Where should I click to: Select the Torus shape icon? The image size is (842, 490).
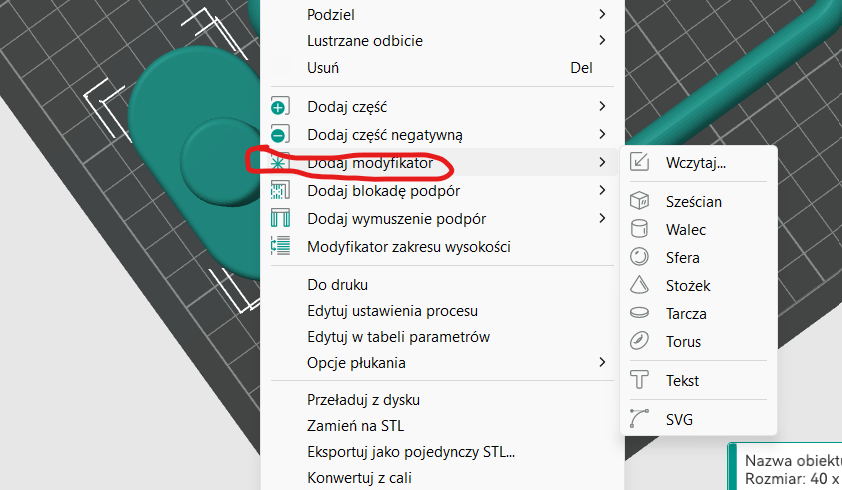click(639, 342)
